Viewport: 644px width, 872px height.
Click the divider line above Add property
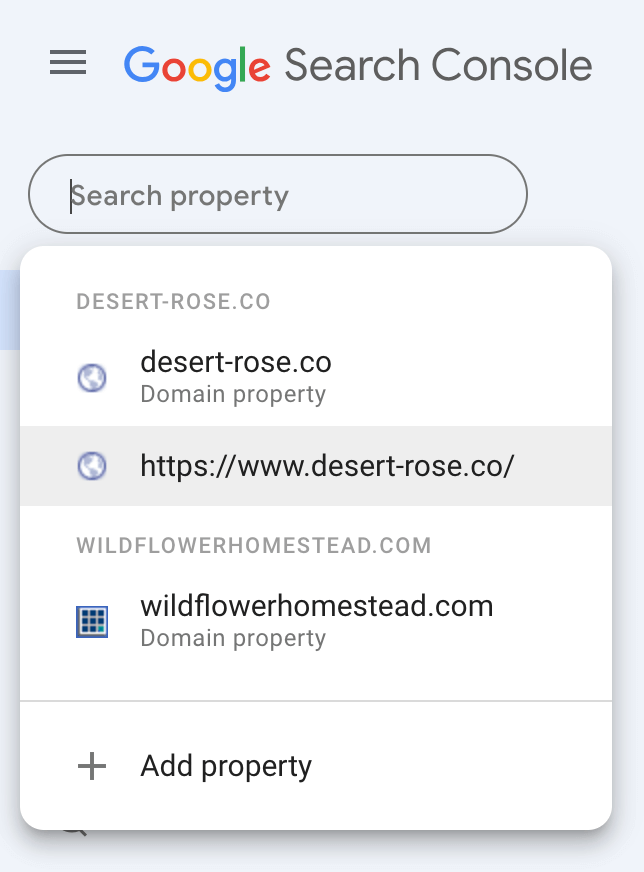click(x=316, y=702)
